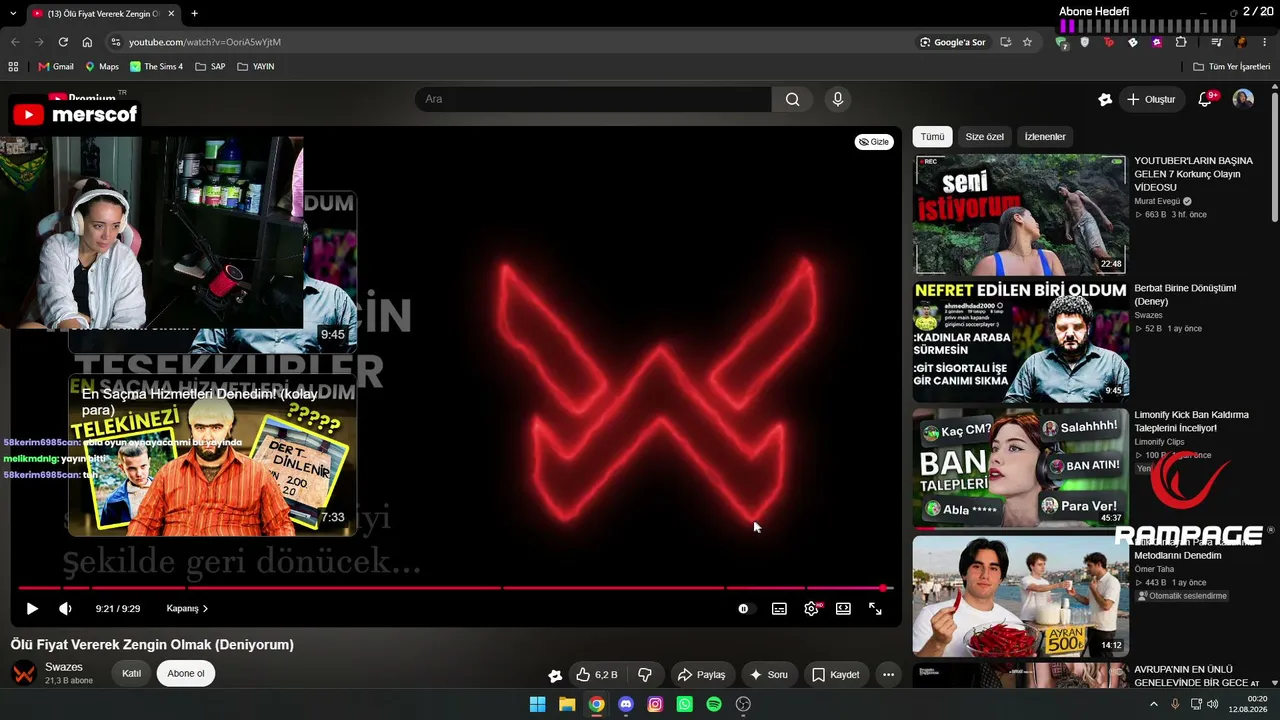Open the Oluştur create menu
The height and width of the screenshot is (720, 1280).
[1151, 99]
